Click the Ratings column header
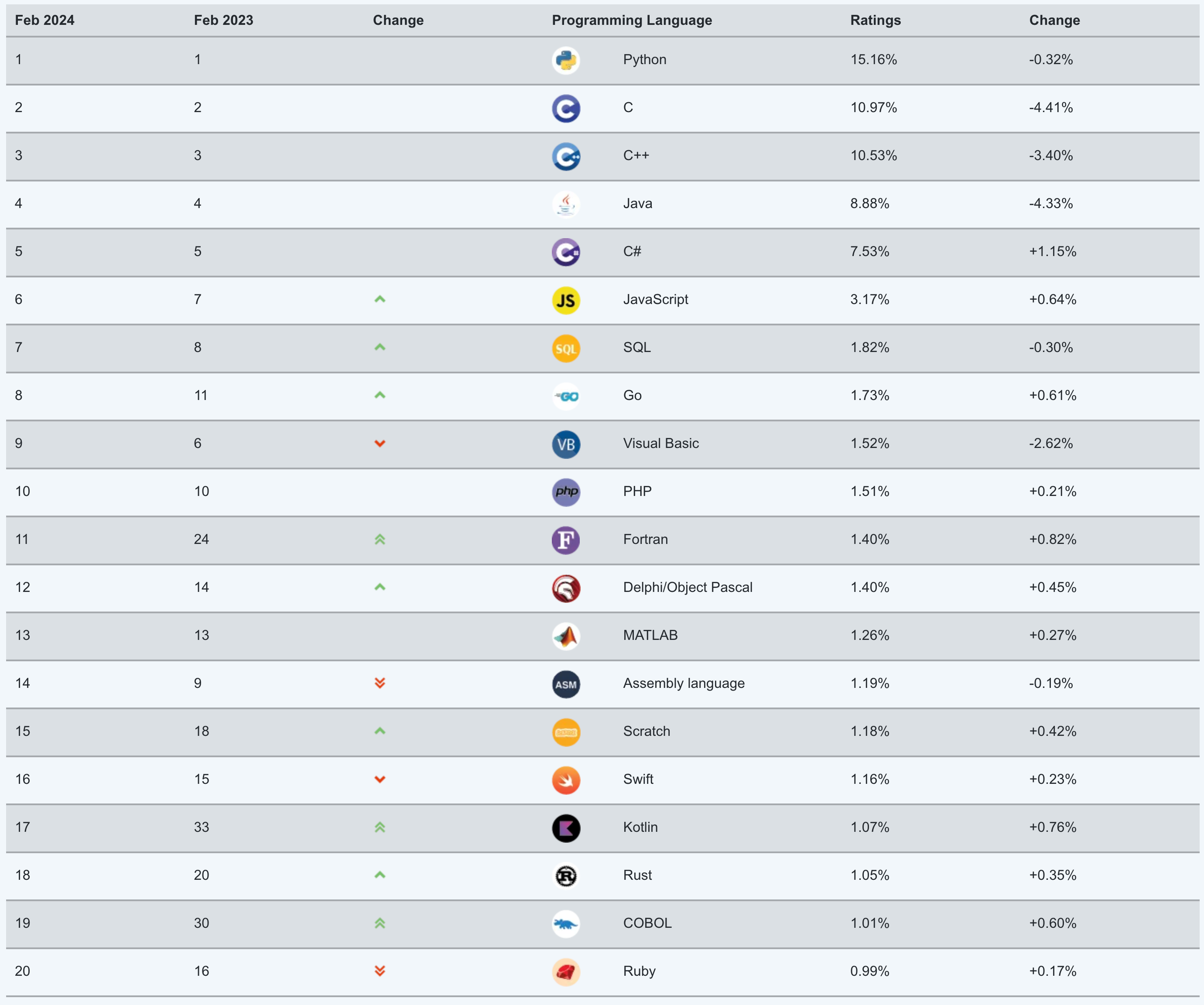 [x=875, y=20]
